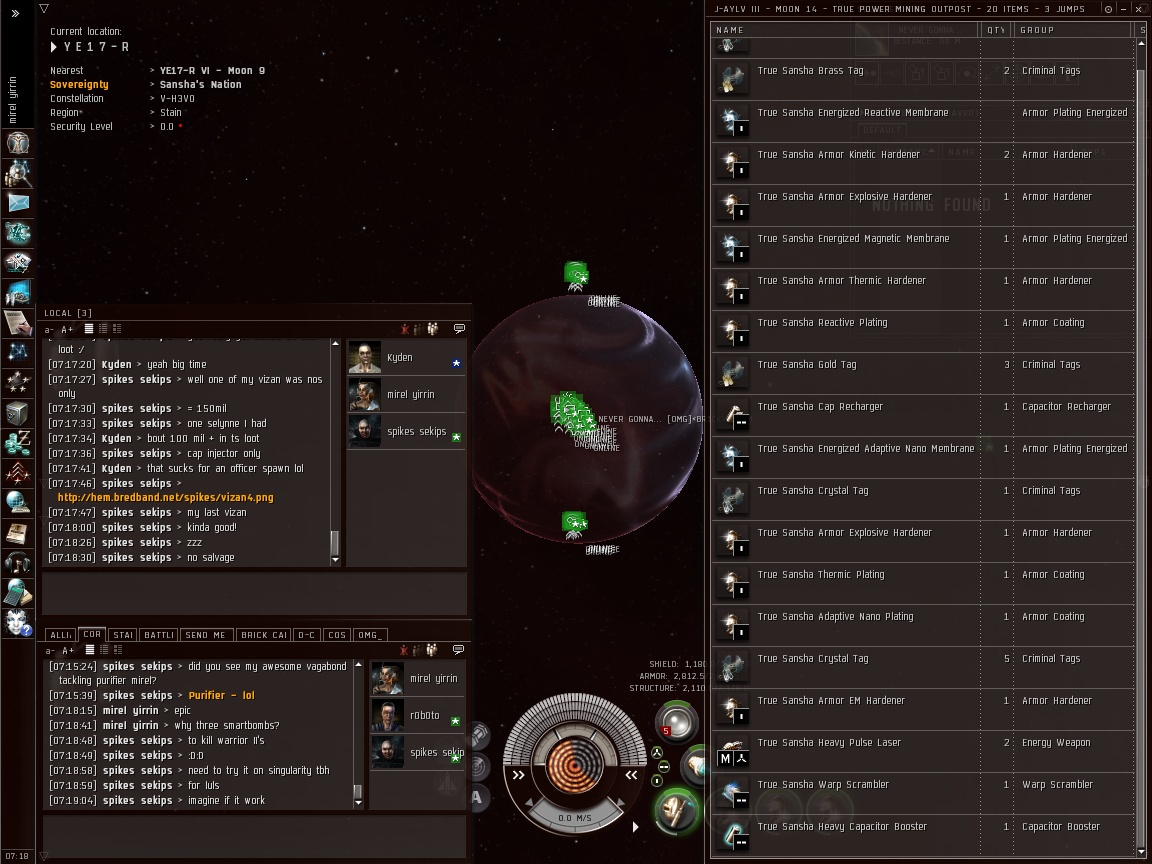The width and height of the screenshot is (1152, 864).
Task: Click the triangle at top-left above Current location
Action: [x=44, y=8]
